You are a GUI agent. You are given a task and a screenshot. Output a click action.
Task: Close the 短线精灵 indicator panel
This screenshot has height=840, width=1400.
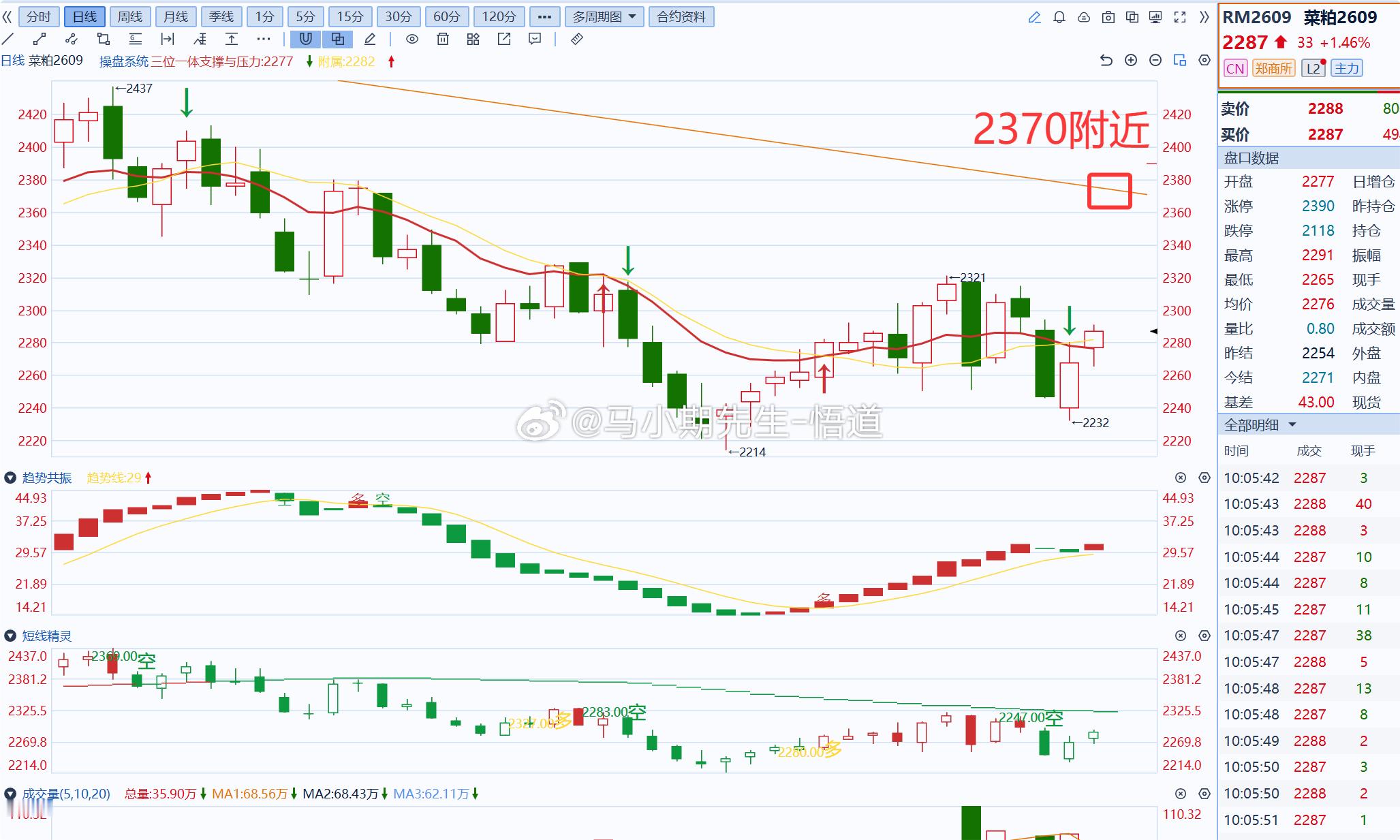pyautogui.click(x=1181, y=636)
